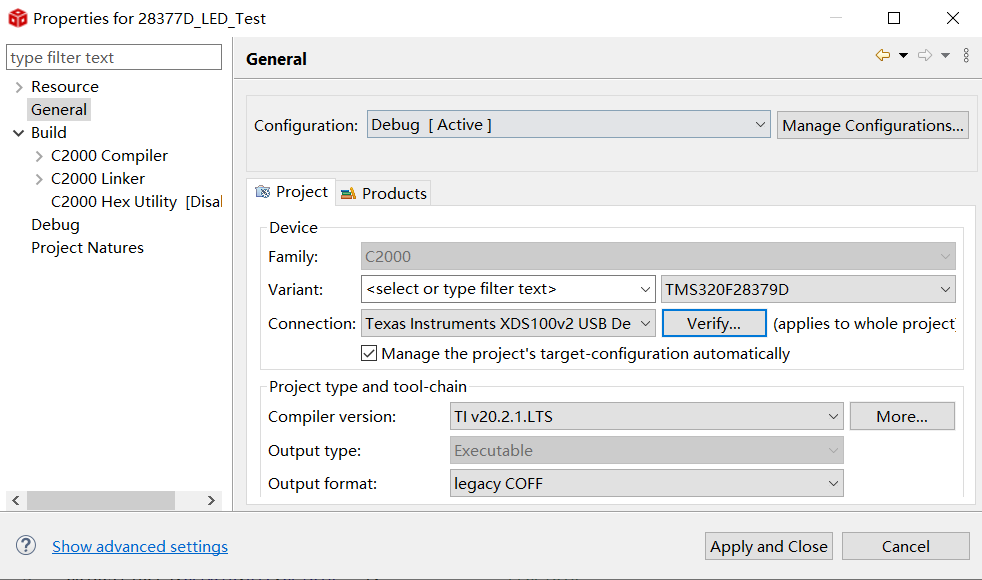Toggle automatic target-configuration management checkbox
Image resolution: width=982 pixels, height=580 pixels.
369,353
